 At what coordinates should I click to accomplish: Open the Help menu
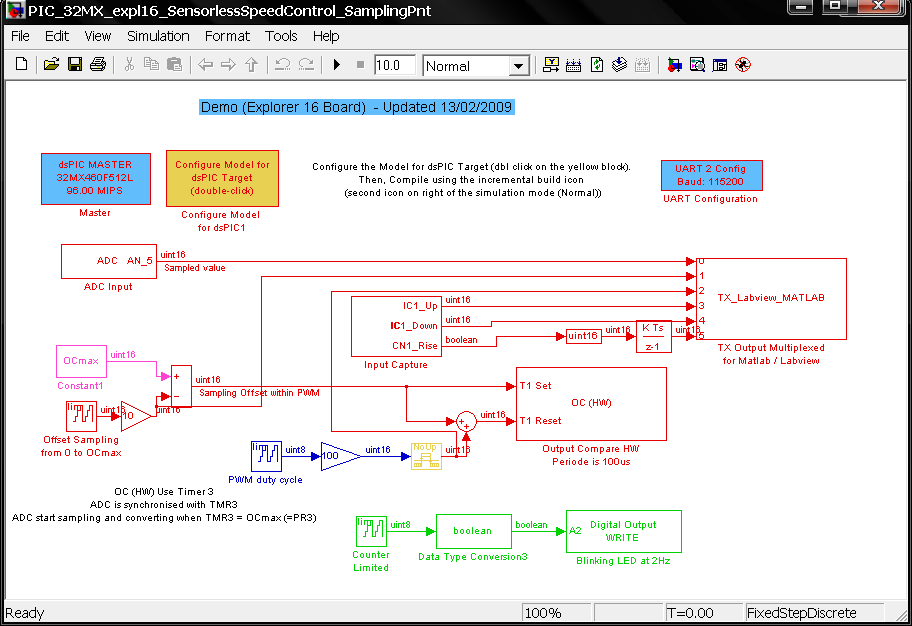point(326,36)
